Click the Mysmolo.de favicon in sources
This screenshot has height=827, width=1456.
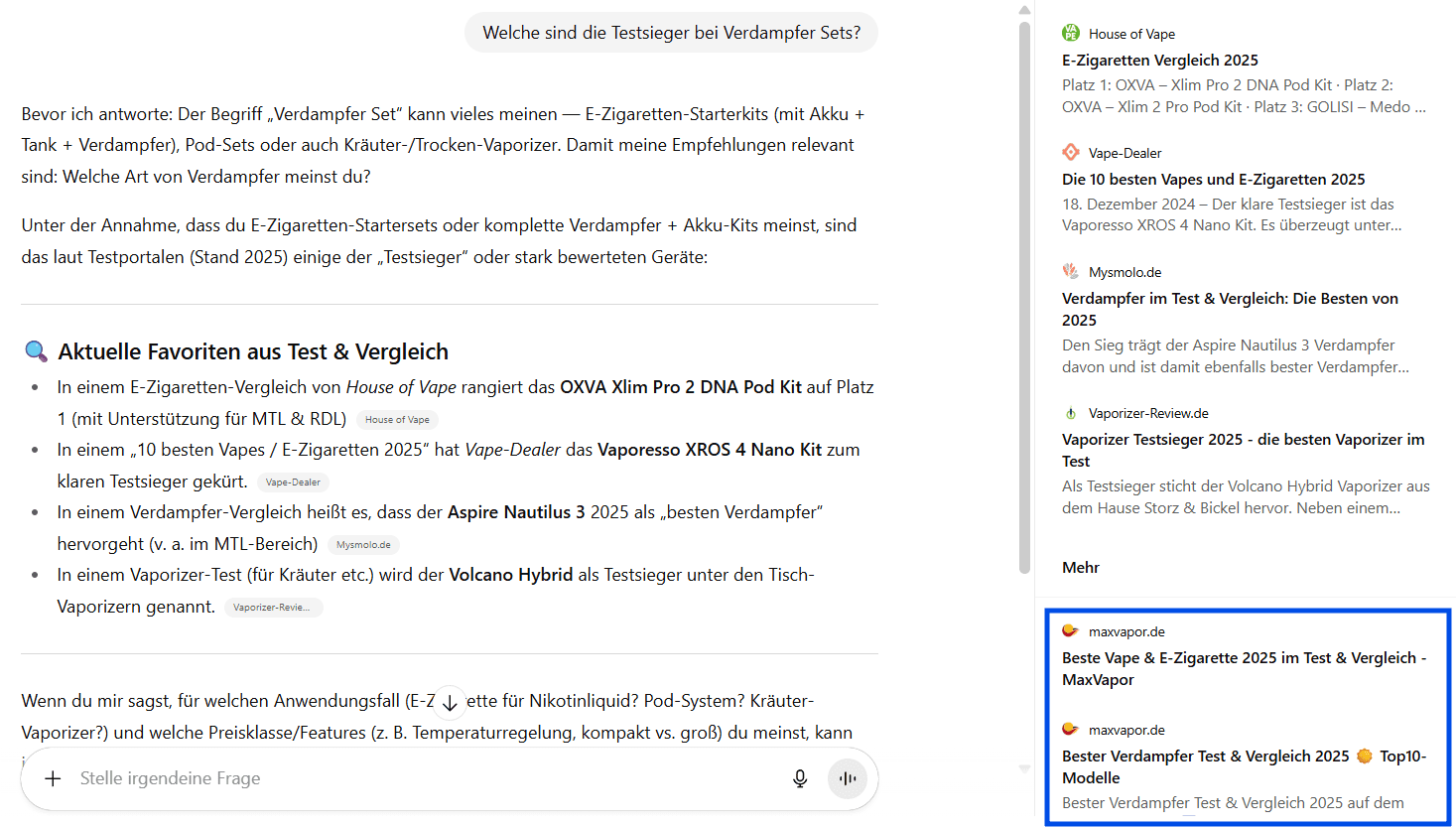pyautogui.click(x=1071, y=271)
